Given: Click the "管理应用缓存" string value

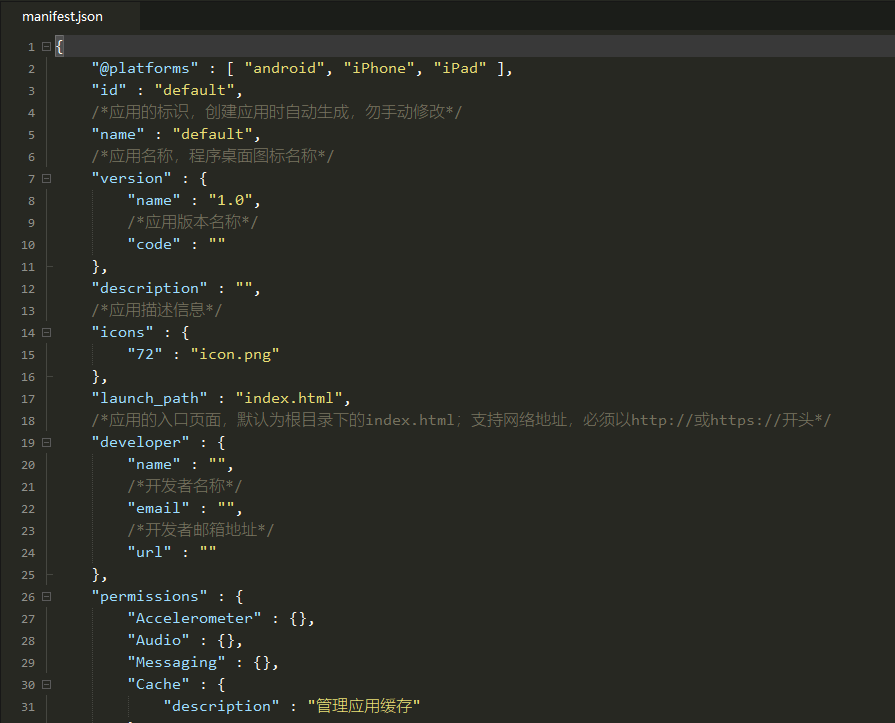Looking at the screenshot, I should (364, 706).
